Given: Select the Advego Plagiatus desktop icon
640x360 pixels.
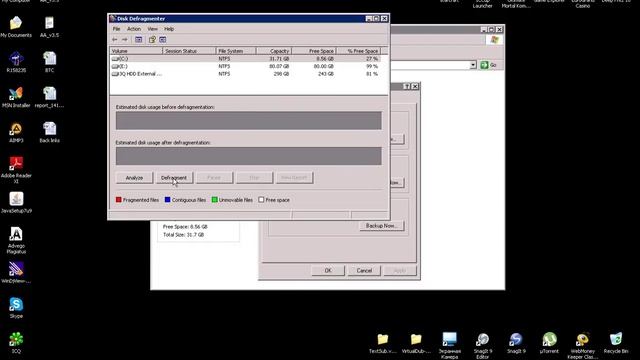Looking at the screenshot, I should point(16,240).
